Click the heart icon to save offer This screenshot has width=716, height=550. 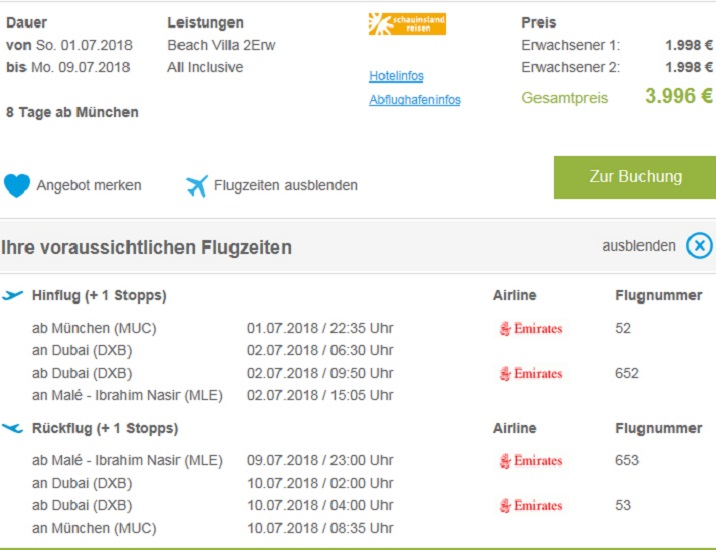coord(17,185)
